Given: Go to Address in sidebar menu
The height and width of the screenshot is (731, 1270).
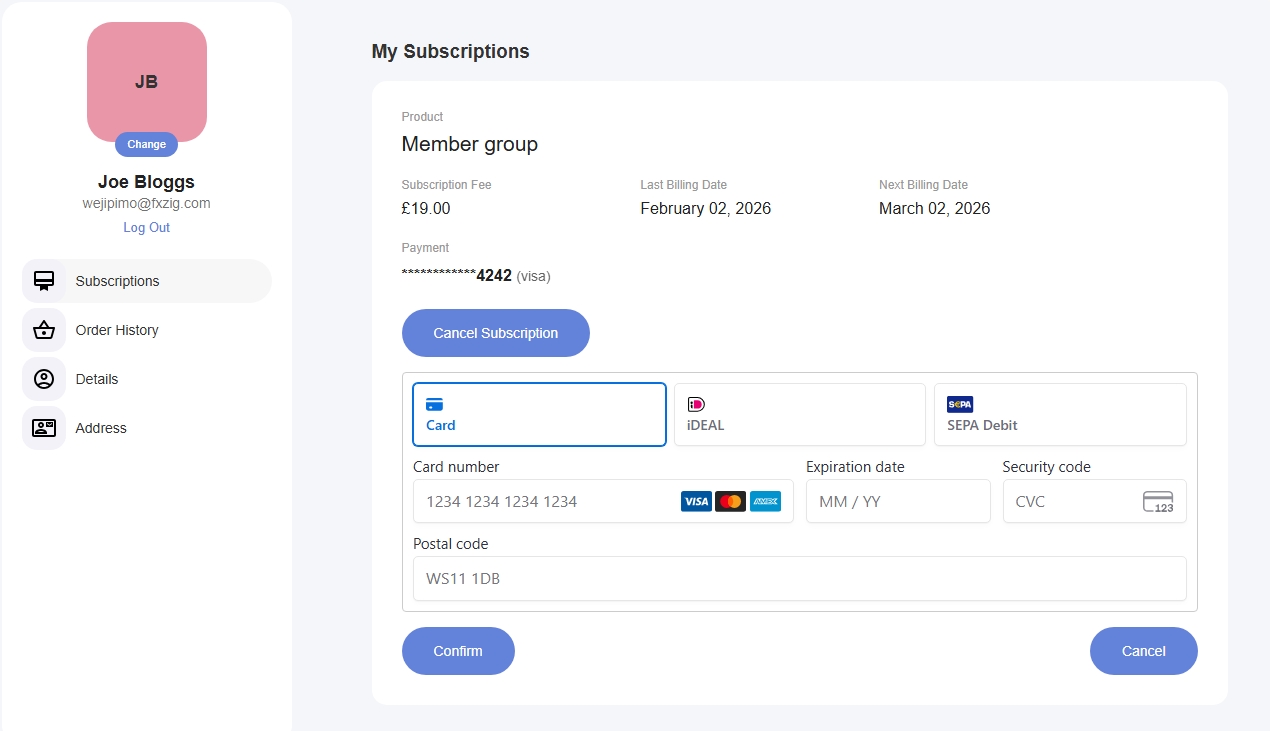Looking at the screenshot, I should pos(101,428).
